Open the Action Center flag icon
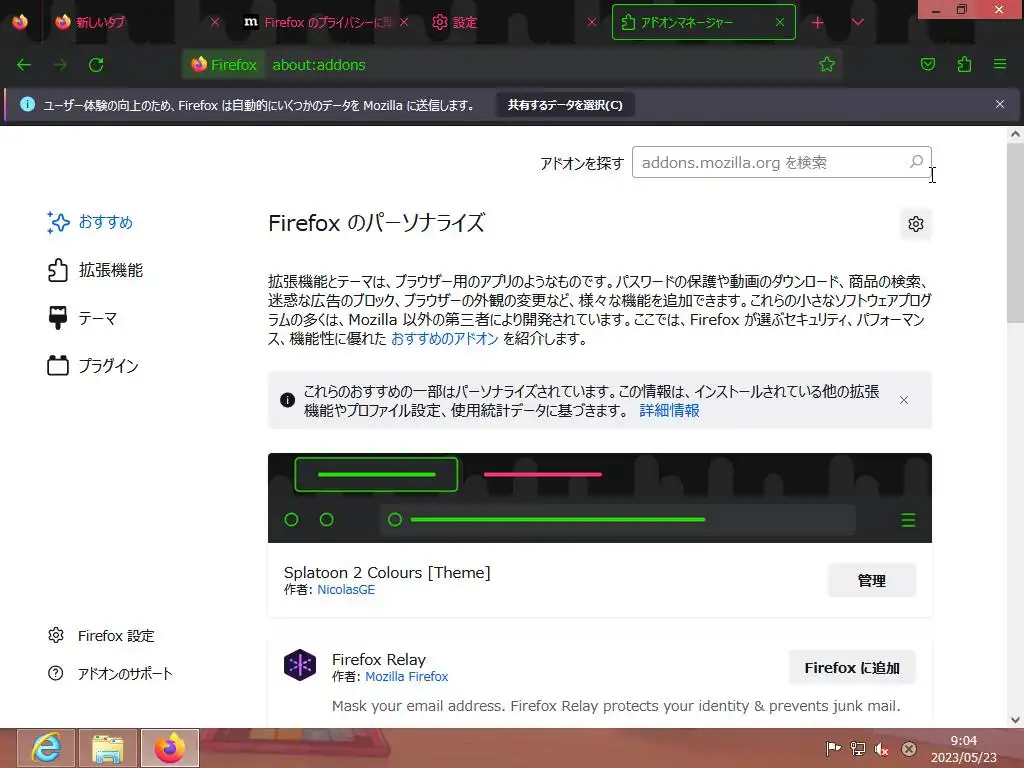This screenshot has width=1024, height=768. [x=833, y=749]
